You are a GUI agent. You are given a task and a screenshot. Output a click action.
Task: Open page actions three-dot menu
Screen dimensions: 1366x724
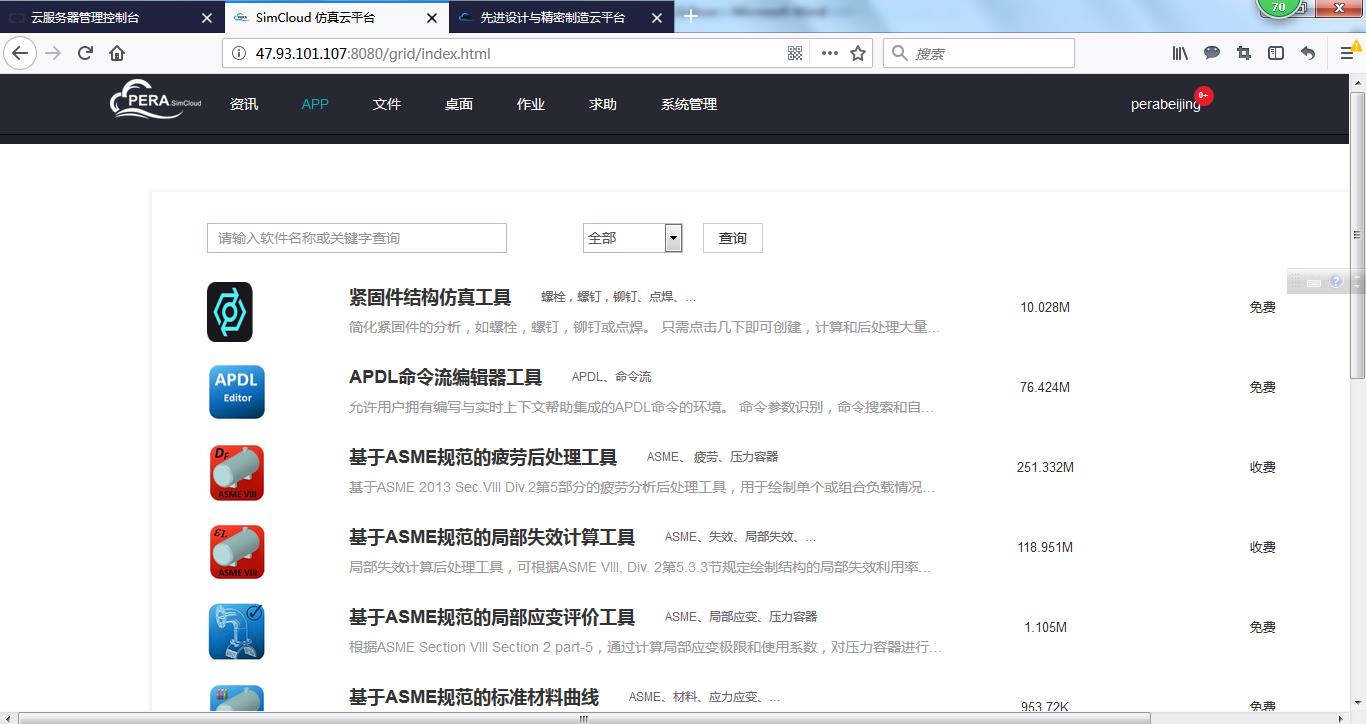coord(829,53)
